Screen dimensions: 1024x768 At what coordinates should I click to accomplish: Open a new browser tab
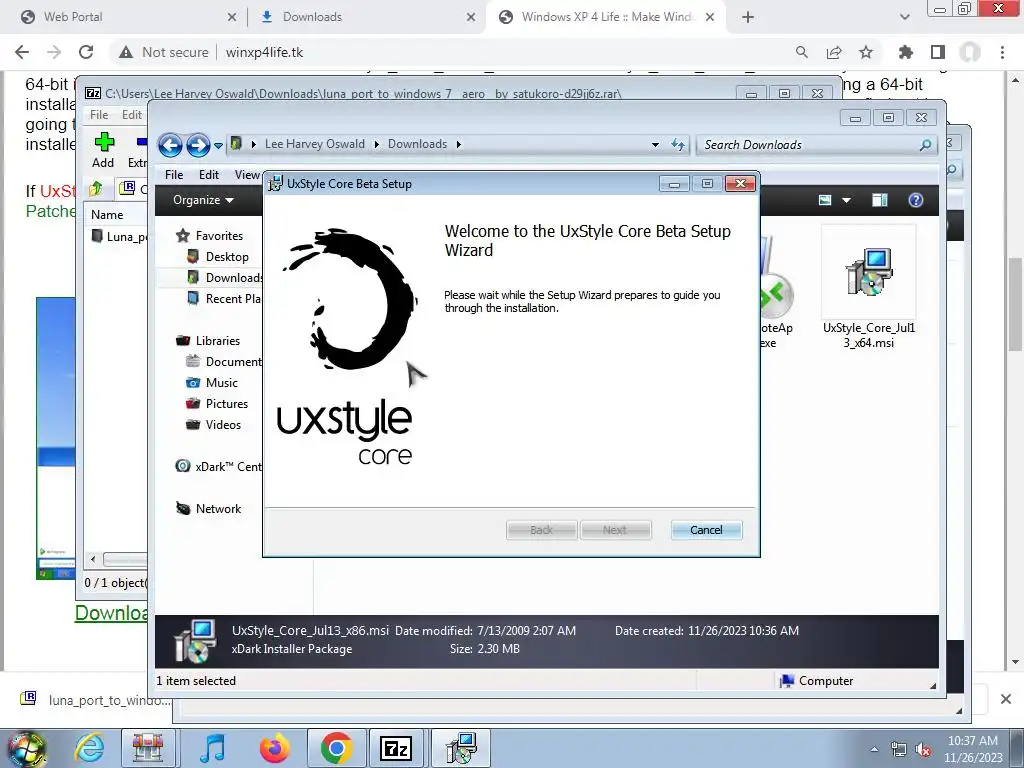click(748, 17)
